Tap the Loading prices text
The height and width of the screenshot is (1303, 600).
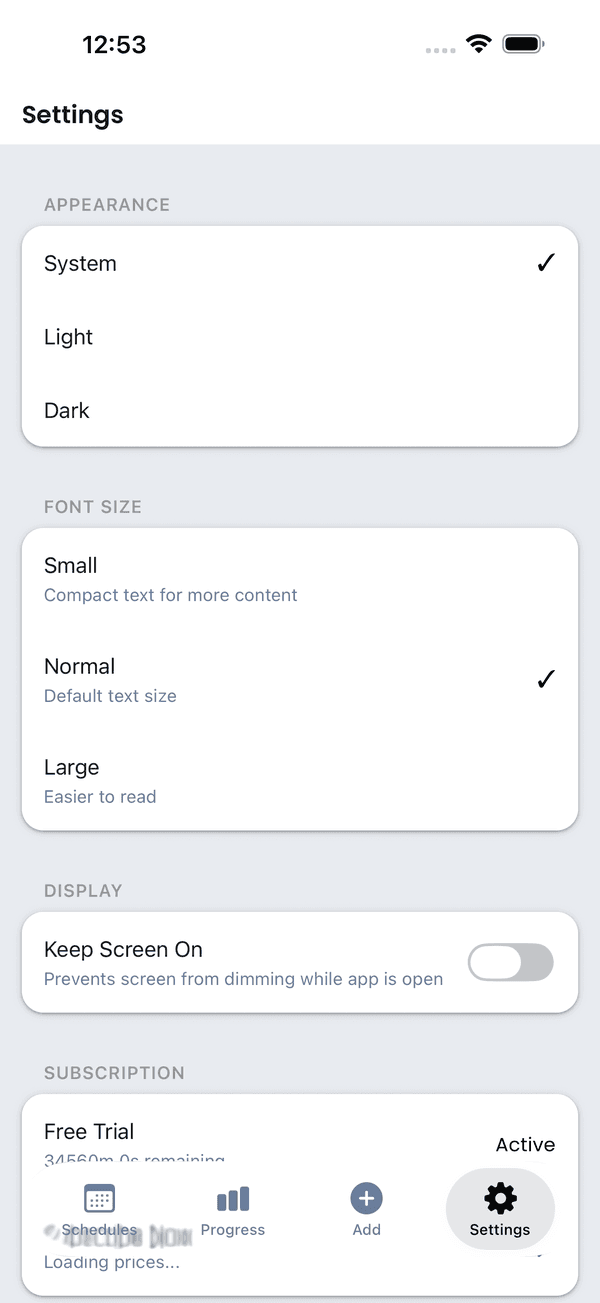click(x=112, y=1262)
